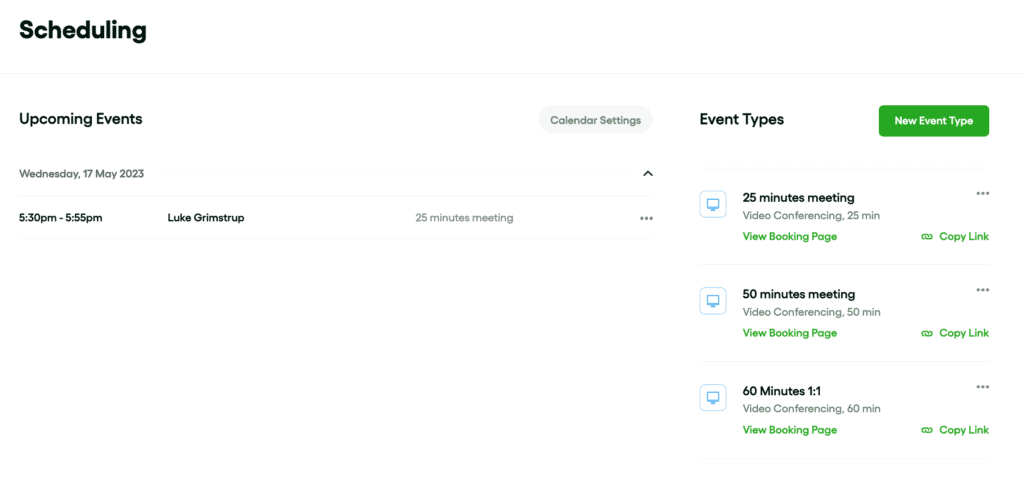The height and width of the screenshot is (494, 1024).
Task: Select the Luke Grimstrup event row
Action: pyautogui.click(x=336, y=218)
